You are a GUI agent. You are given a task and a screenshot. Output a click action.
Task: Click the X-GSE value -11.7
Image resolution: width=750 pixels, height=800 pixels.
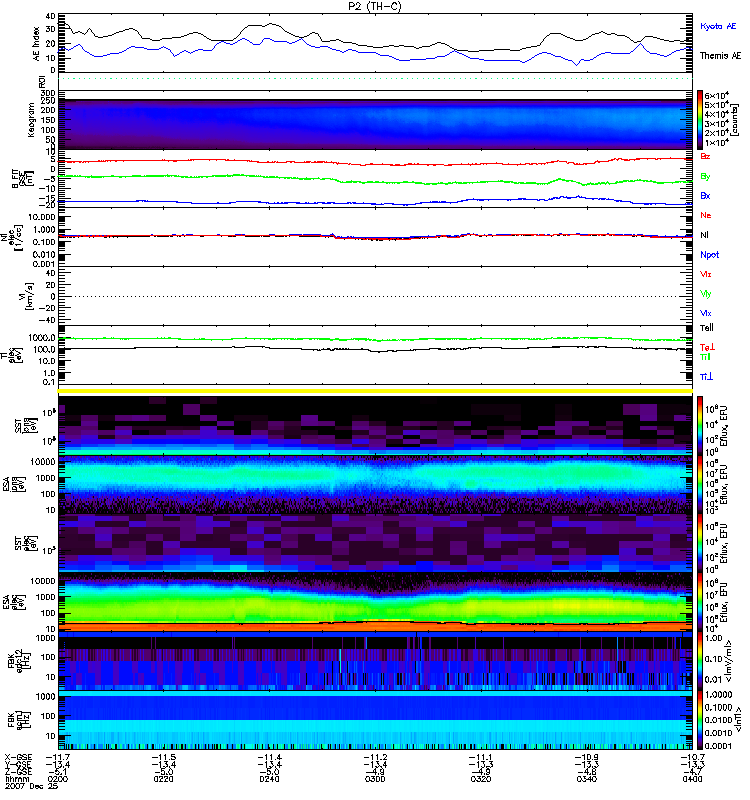click(58, 757)
